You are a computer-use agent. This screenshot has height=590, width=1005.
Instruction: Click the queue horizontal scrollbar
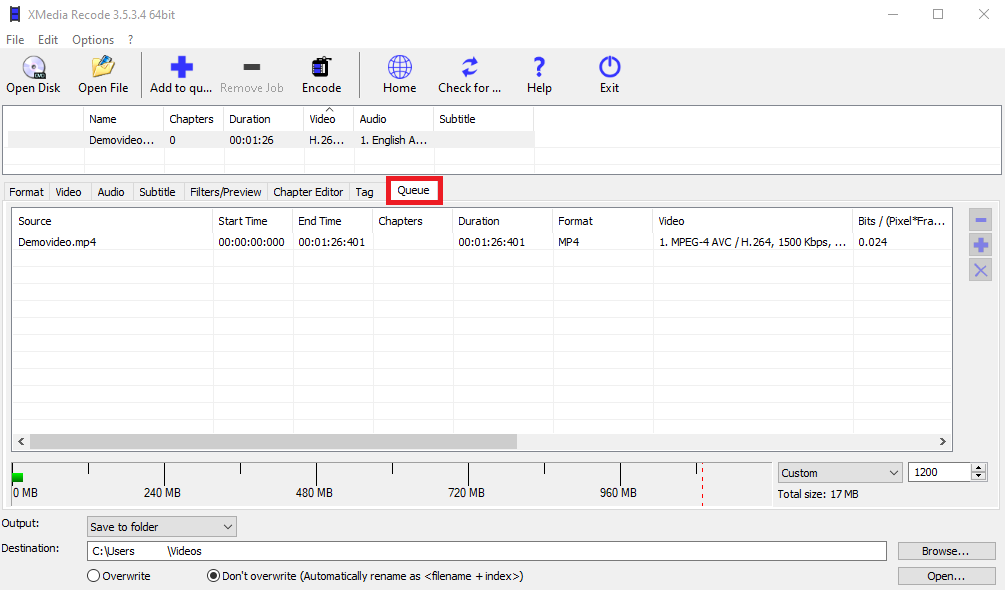(x=273, y=442)
